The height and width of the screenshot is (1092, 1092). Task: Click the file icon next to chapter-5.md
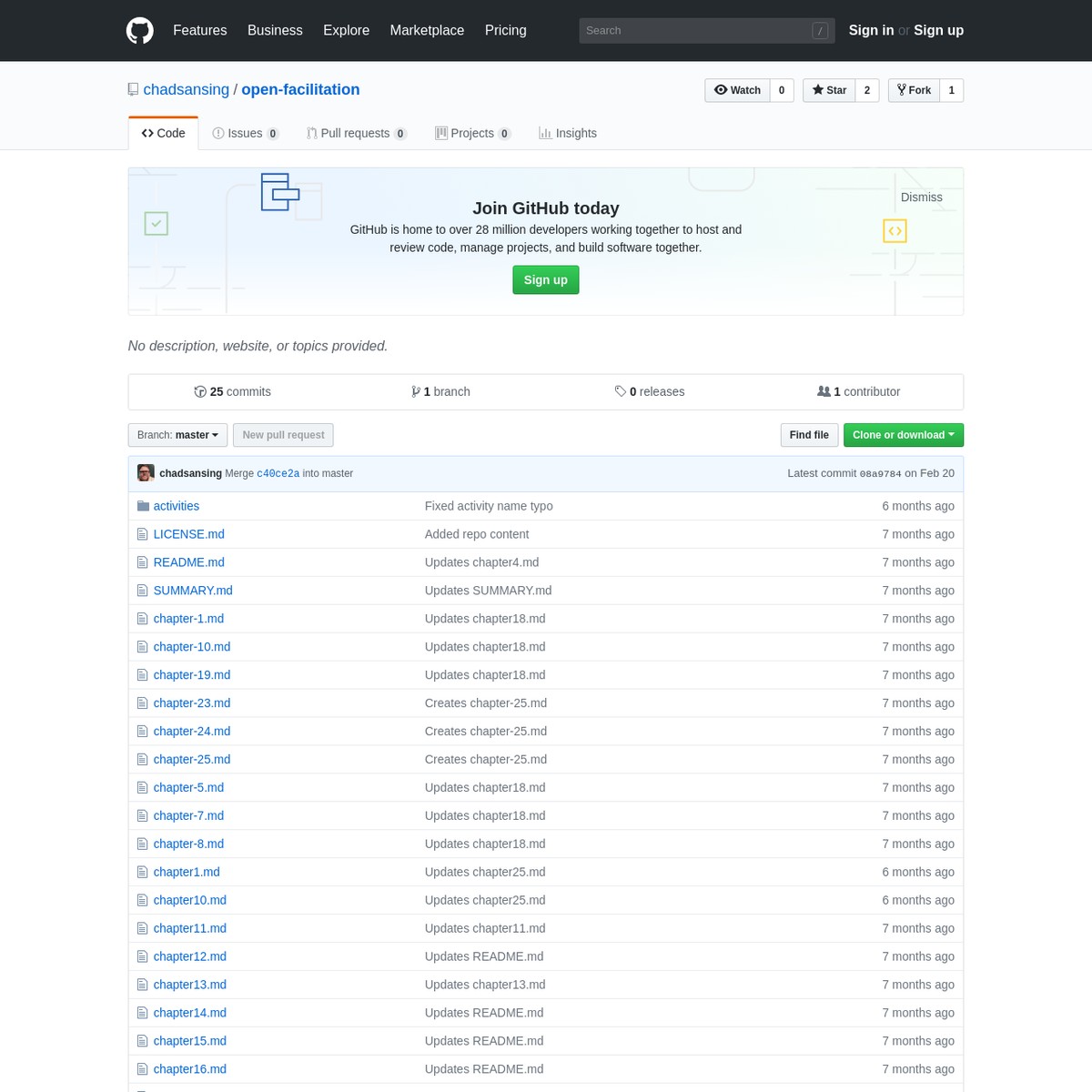click(x=142, y=788)
